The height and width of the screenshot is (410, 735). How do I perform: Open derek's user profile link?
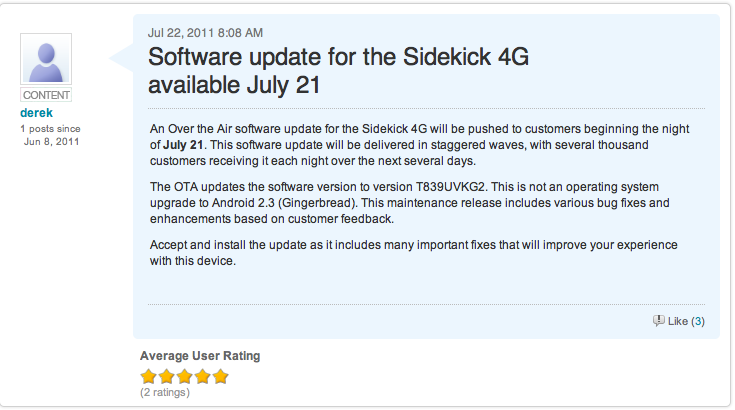click(36, 113)
